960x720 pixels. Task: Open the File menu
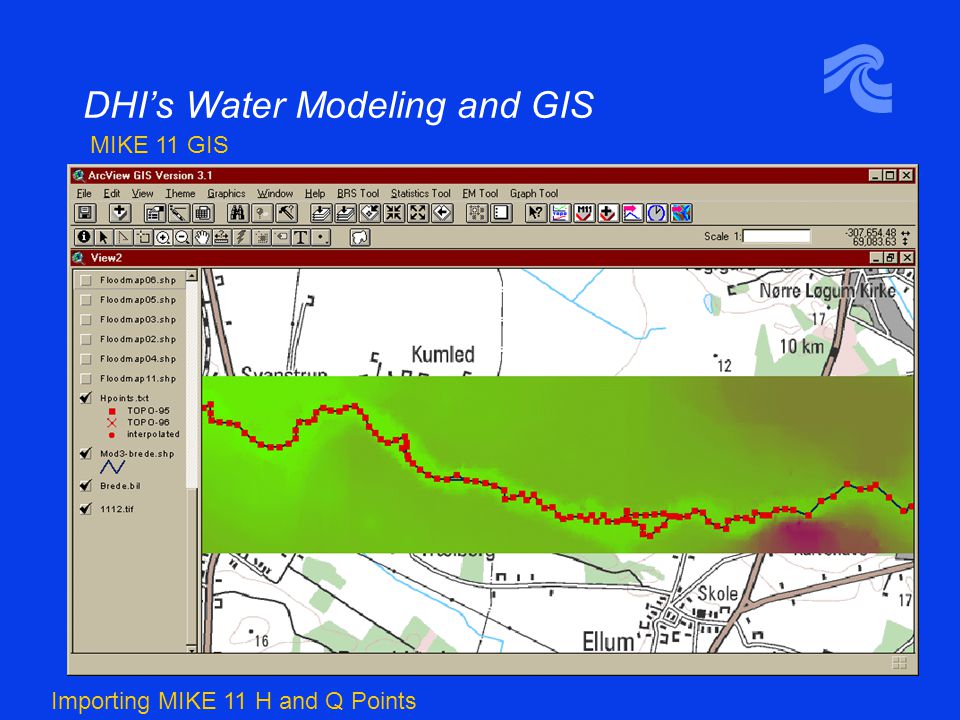click(84, 193)
